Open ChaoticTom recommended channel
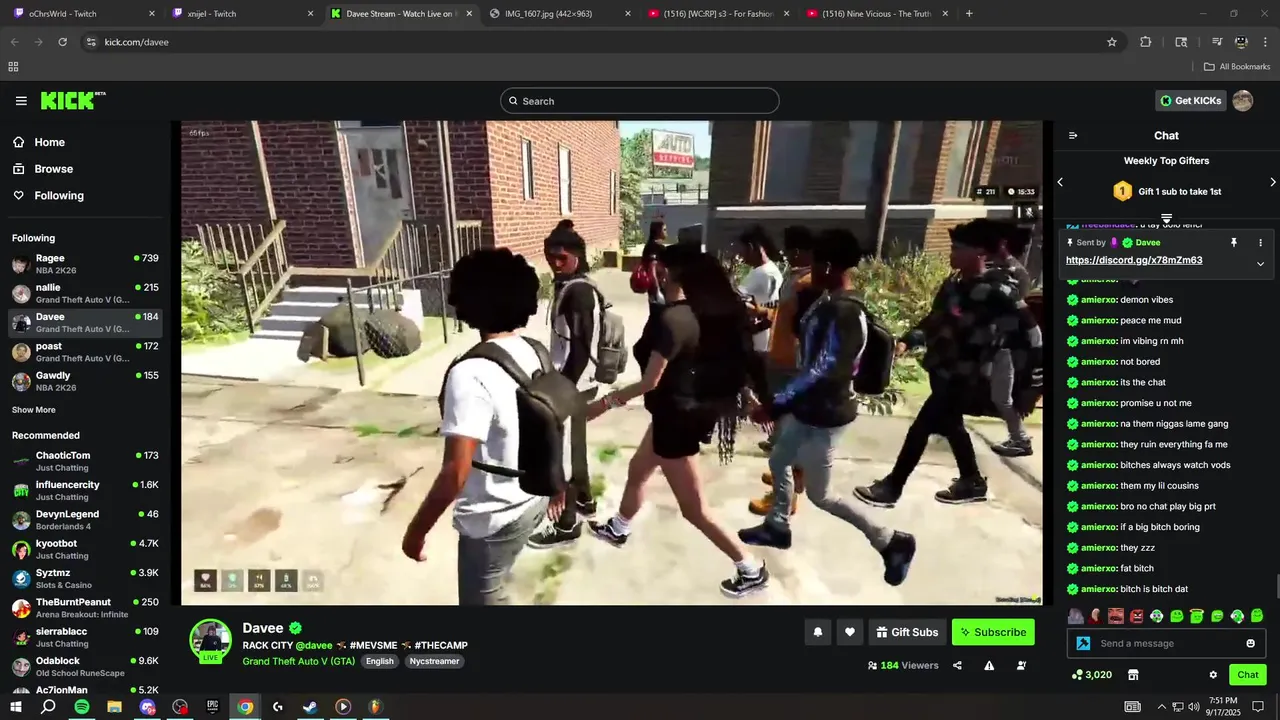Image resolution: width=1280 pixels, height=720 pixels. coord(85,461)
